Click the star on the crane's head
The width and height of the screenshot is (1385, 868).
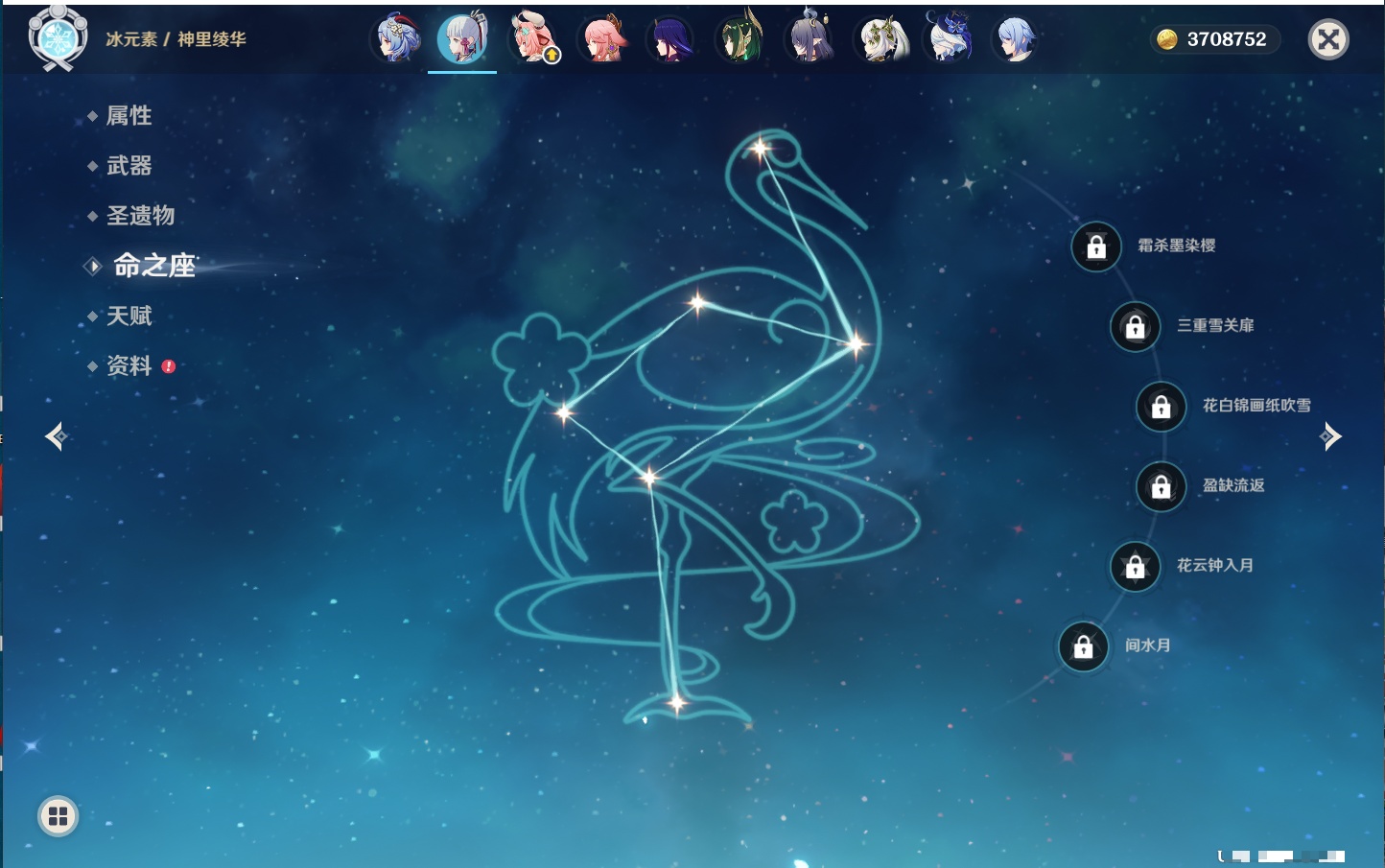[x=760, y=149]
